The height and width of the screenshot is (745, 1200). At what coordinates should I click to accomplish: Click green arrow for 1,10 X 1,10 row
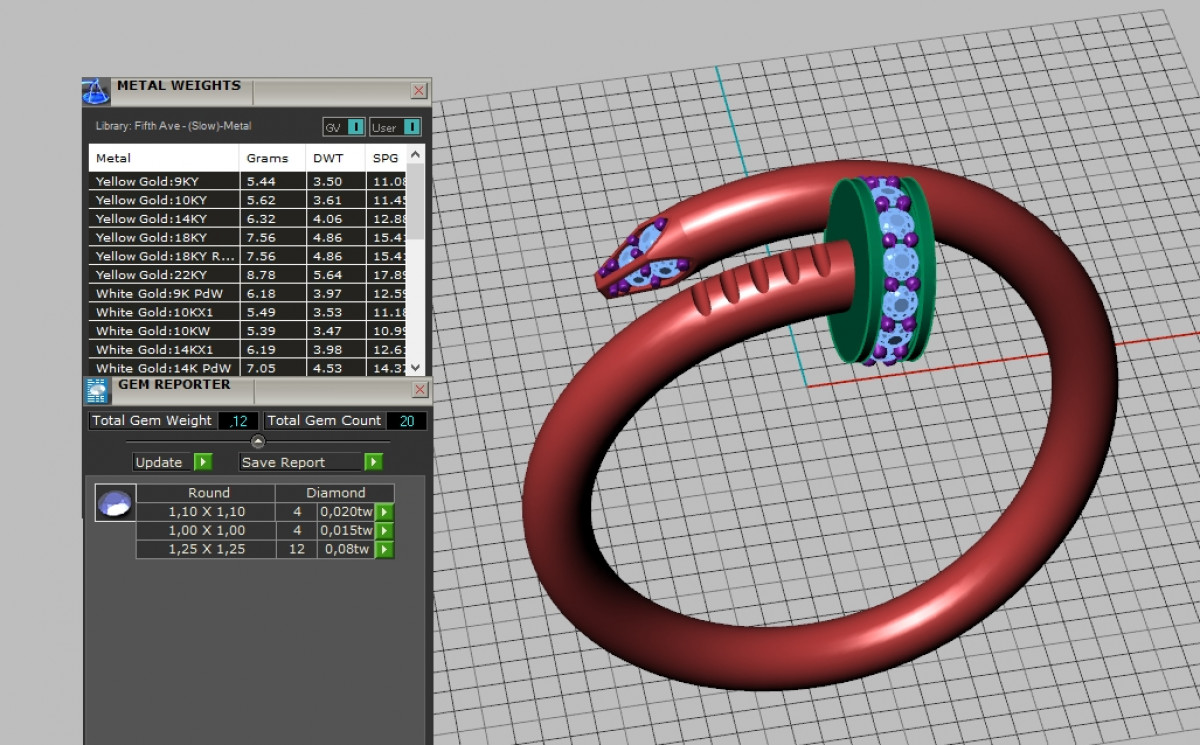pos(384,512)
